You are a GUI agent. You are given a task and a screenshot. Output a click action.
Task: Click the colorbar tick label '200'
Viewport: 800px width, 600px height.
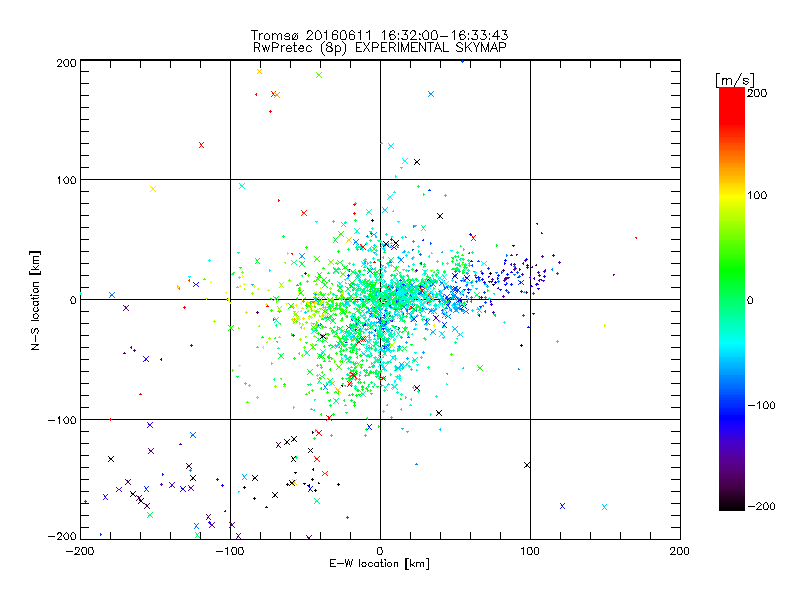[757, 93]
